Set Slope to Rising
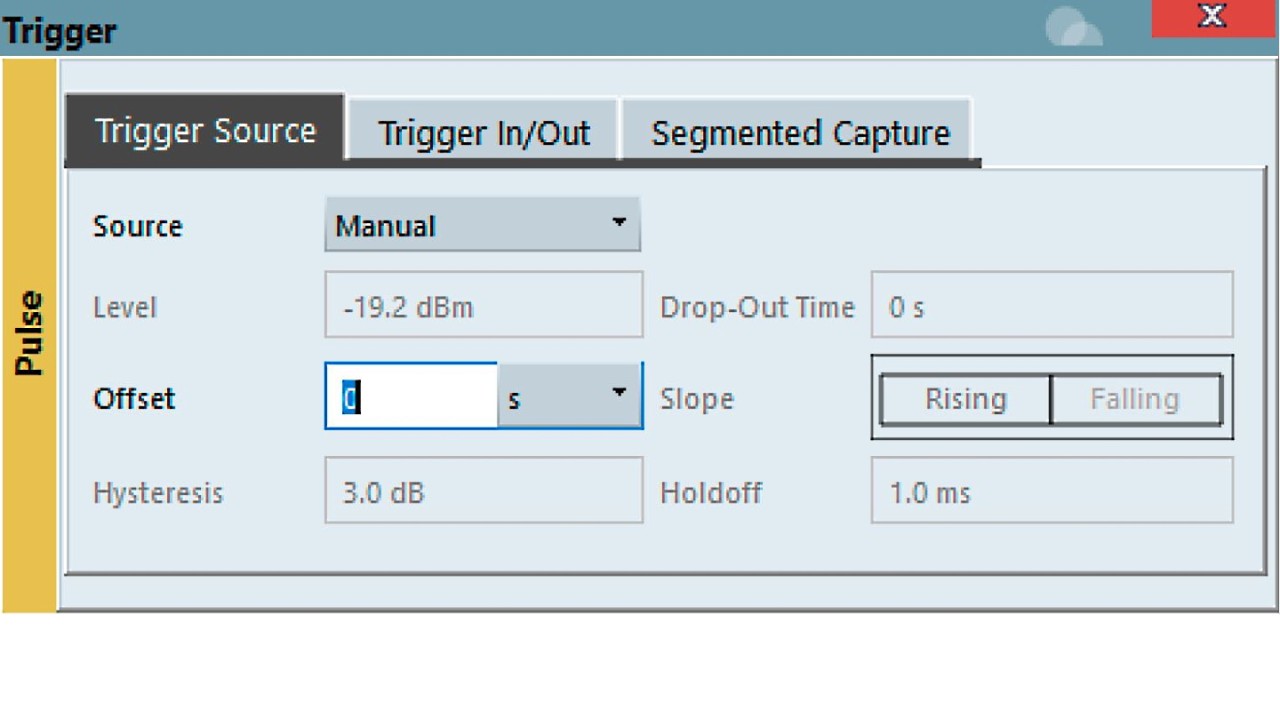 (965, 399)
